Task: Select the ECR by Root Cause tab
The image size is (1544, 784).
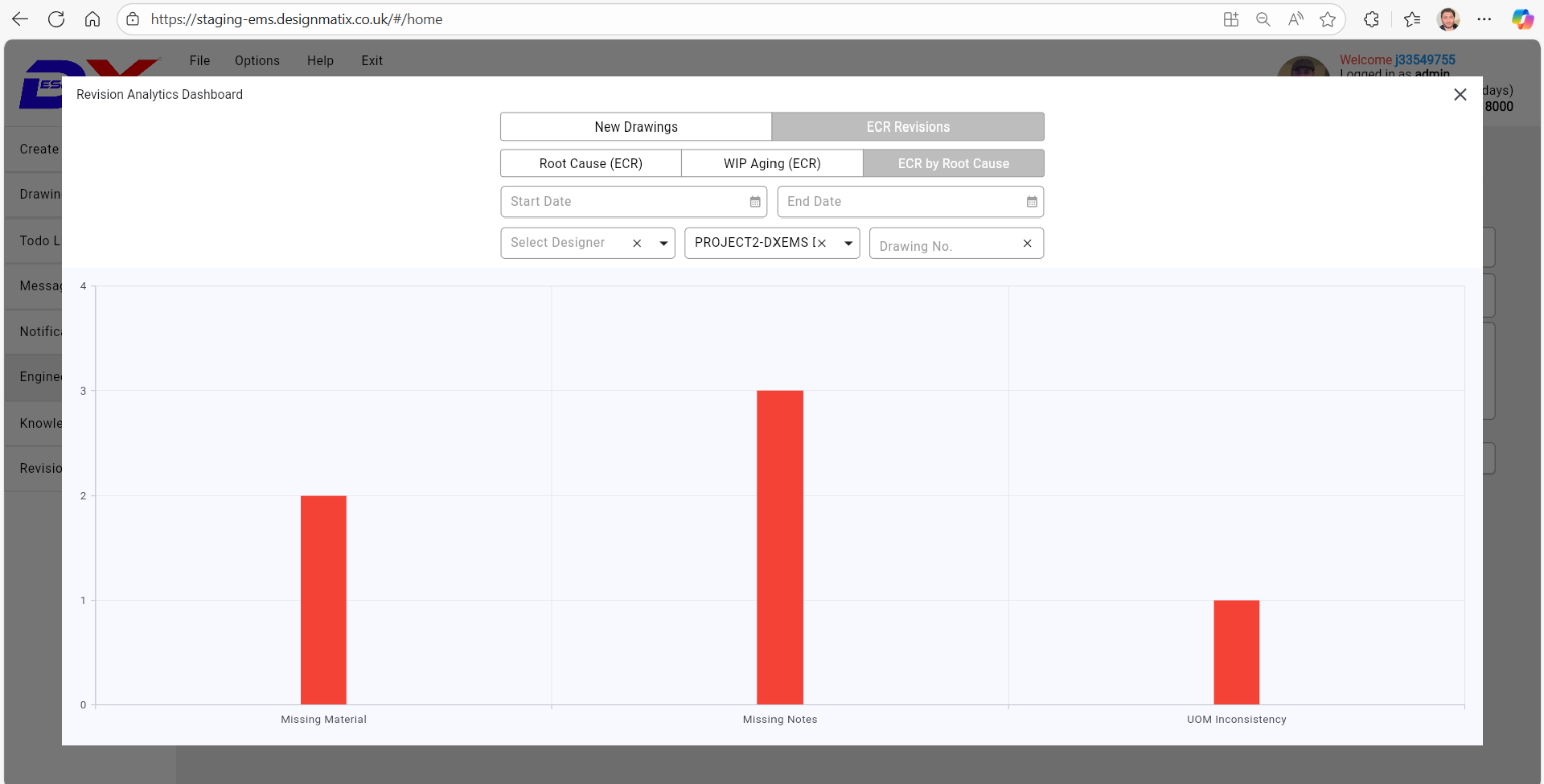Action: point(953,163)
